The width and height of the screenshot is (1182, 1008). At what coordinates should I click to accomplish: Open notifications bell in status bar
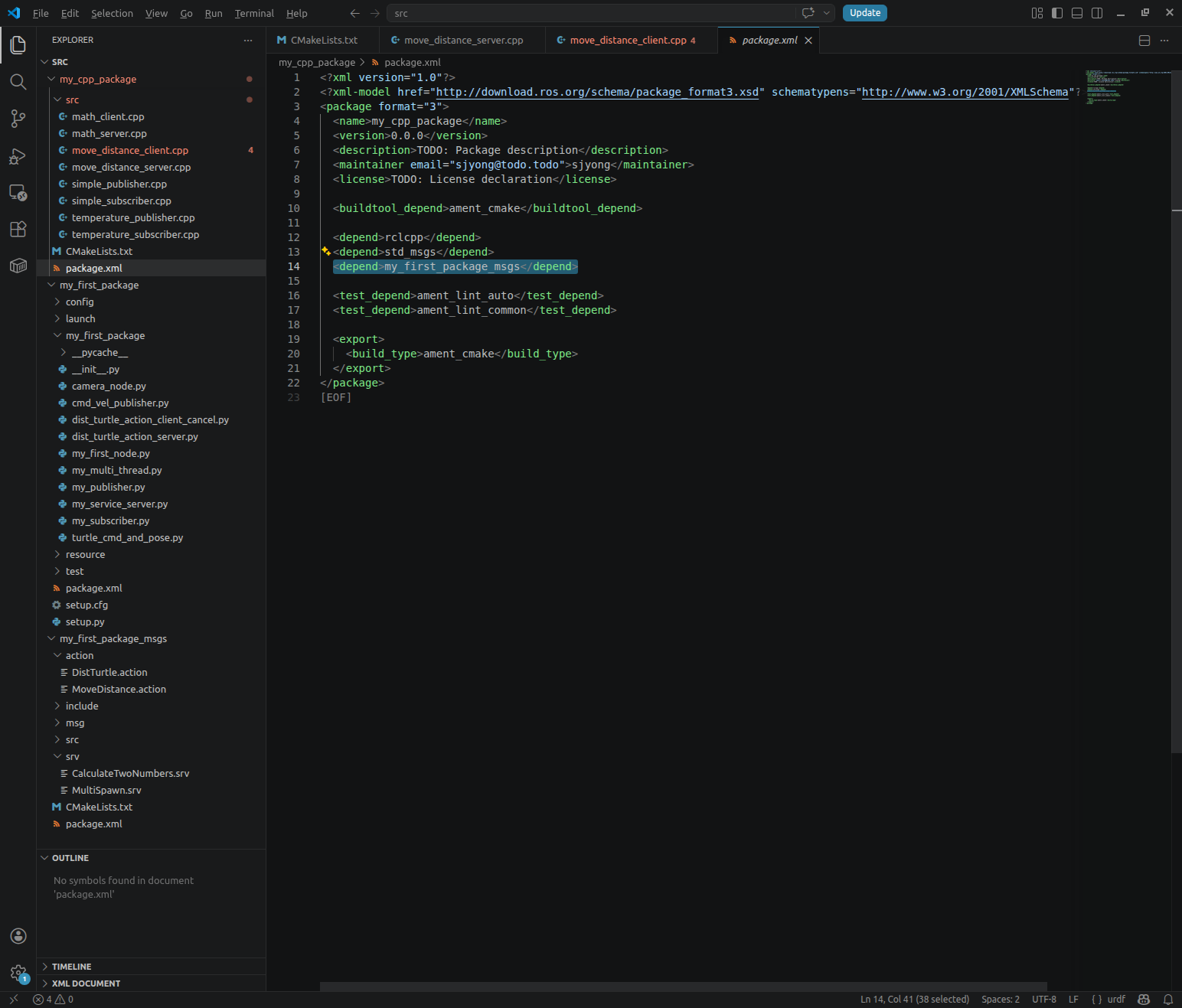point(1168,999)
